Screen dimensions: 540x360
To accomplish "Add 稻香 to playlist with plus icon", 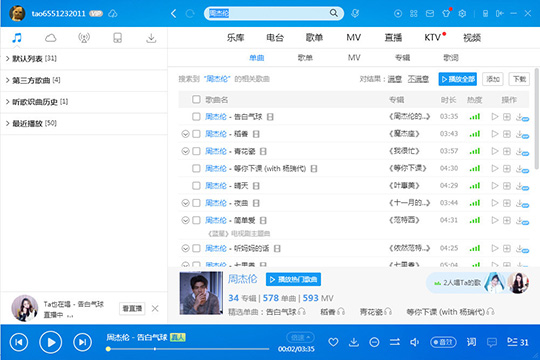I will tap(507, 134).
